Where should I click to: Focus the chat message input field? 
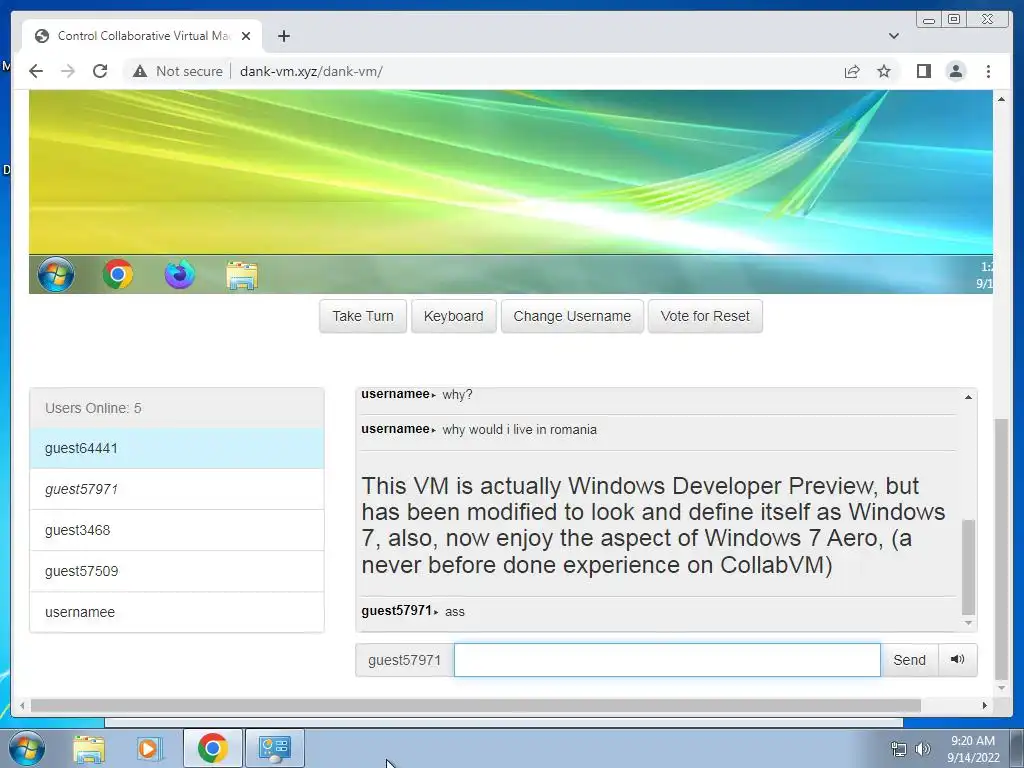point(667,660)
